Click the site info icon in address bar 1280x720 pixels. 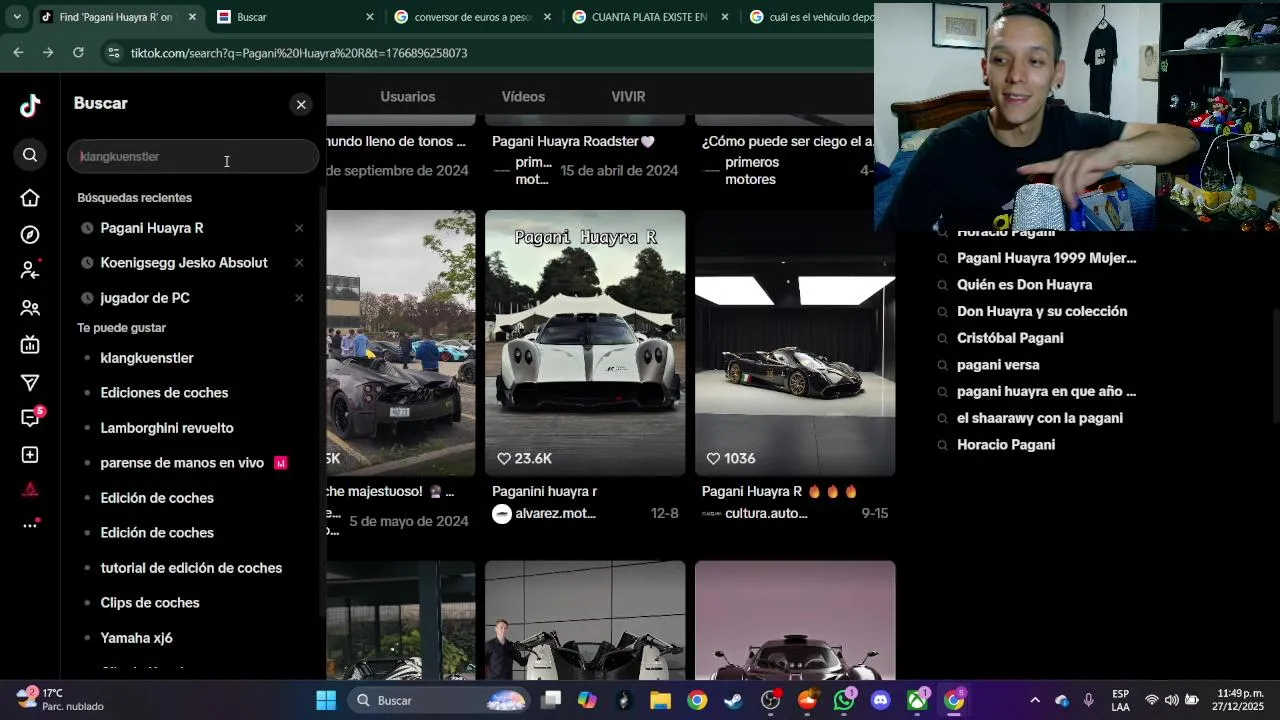click(113, 53)
